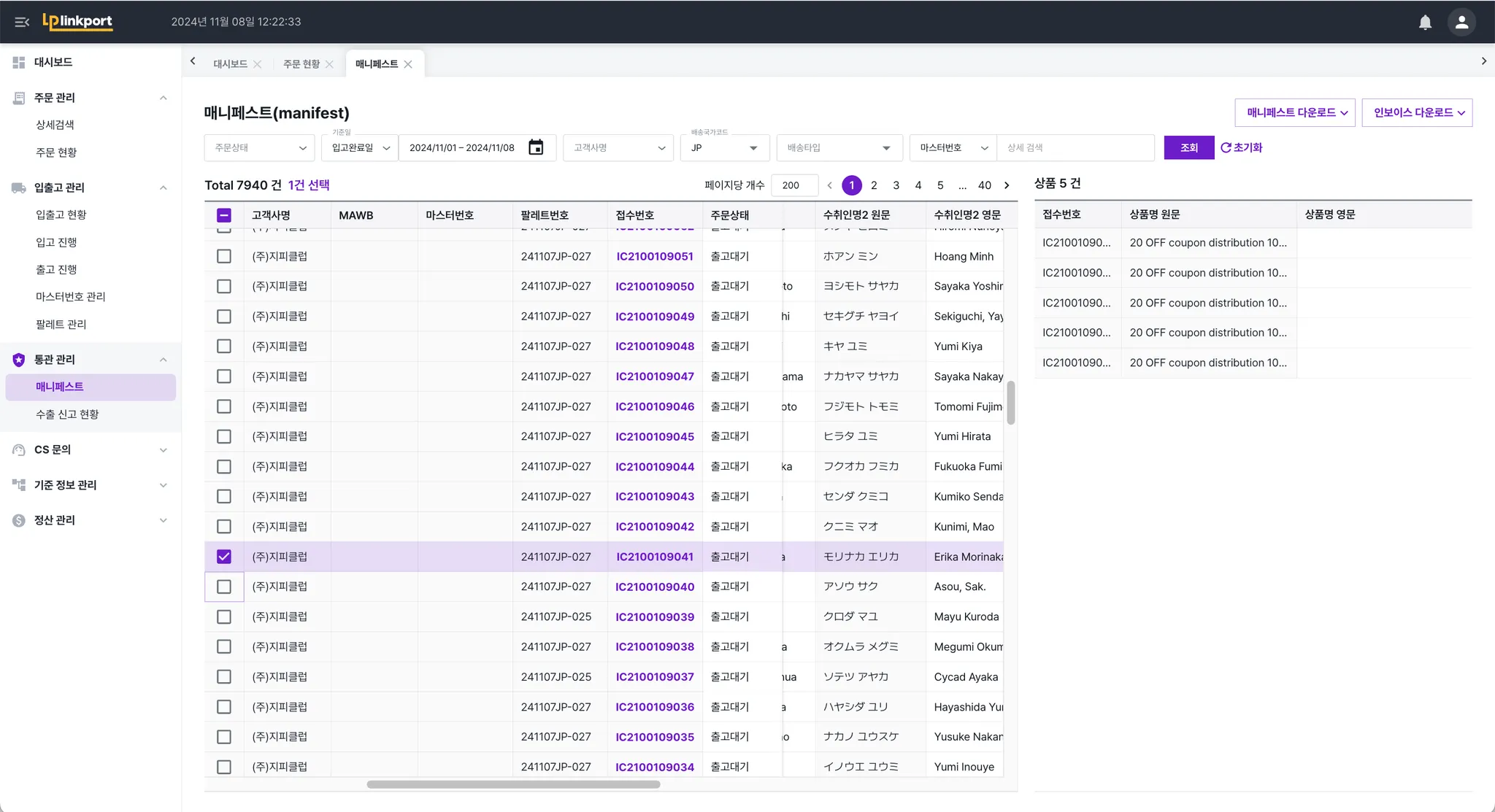The image size is (1495, 812).
Task: Click the horizontal table scrollbar
Action: point(513,784)
